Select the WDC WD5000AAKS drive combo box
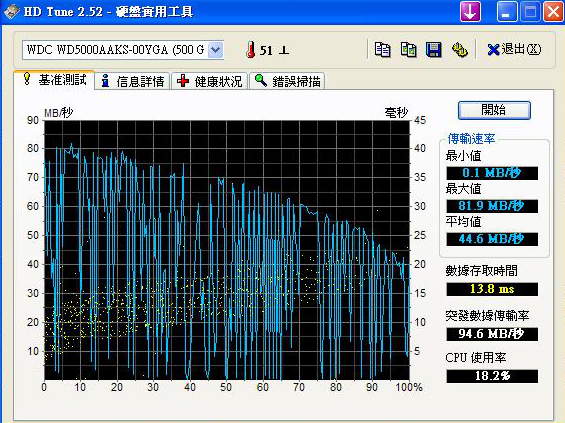 123,50
